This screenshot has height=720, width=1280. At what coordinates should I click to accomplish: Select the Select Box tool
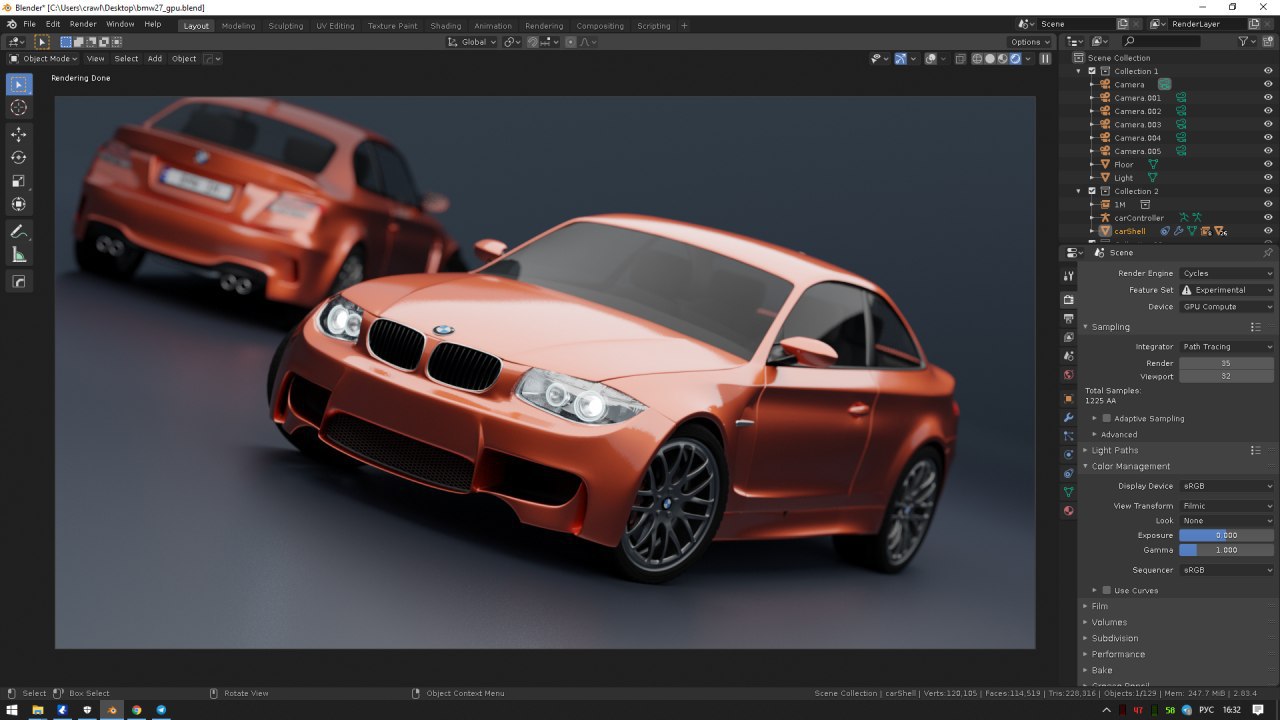coord(19,86)
